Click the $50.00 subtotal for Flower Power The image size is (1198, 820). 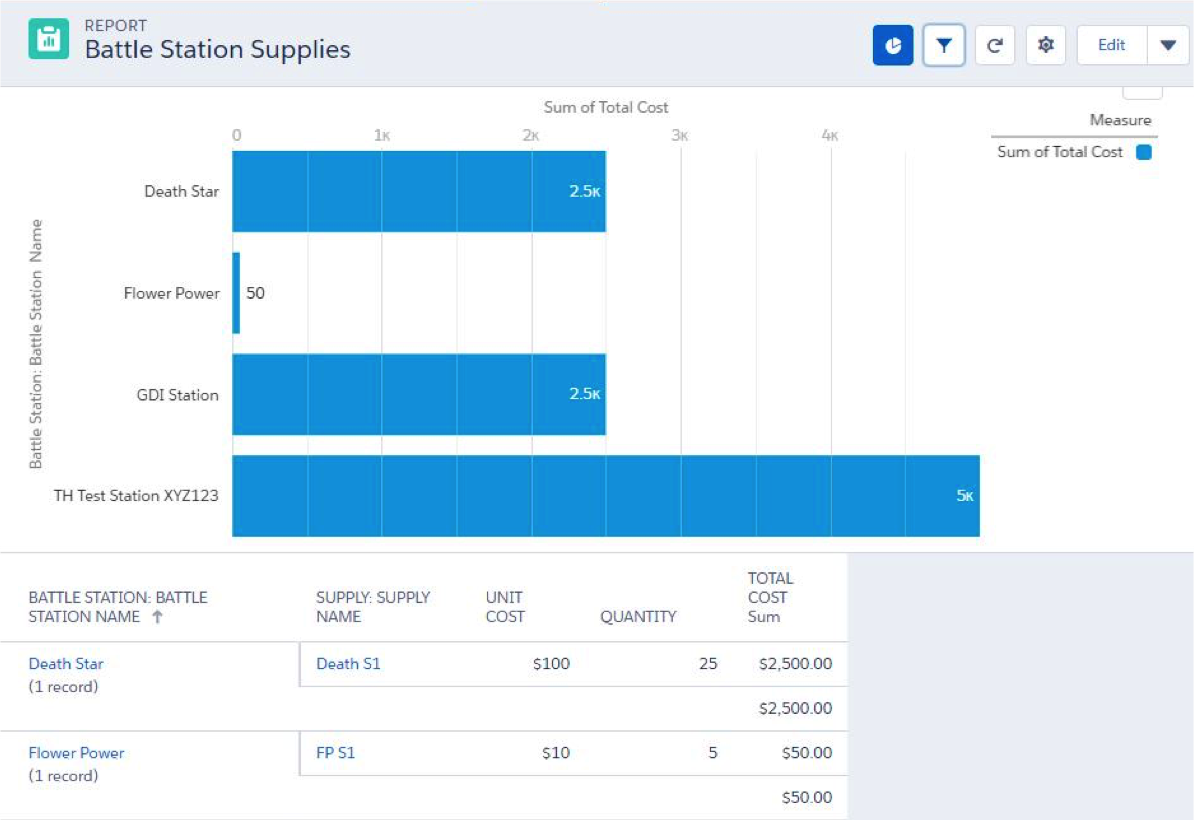click(807, 797)
